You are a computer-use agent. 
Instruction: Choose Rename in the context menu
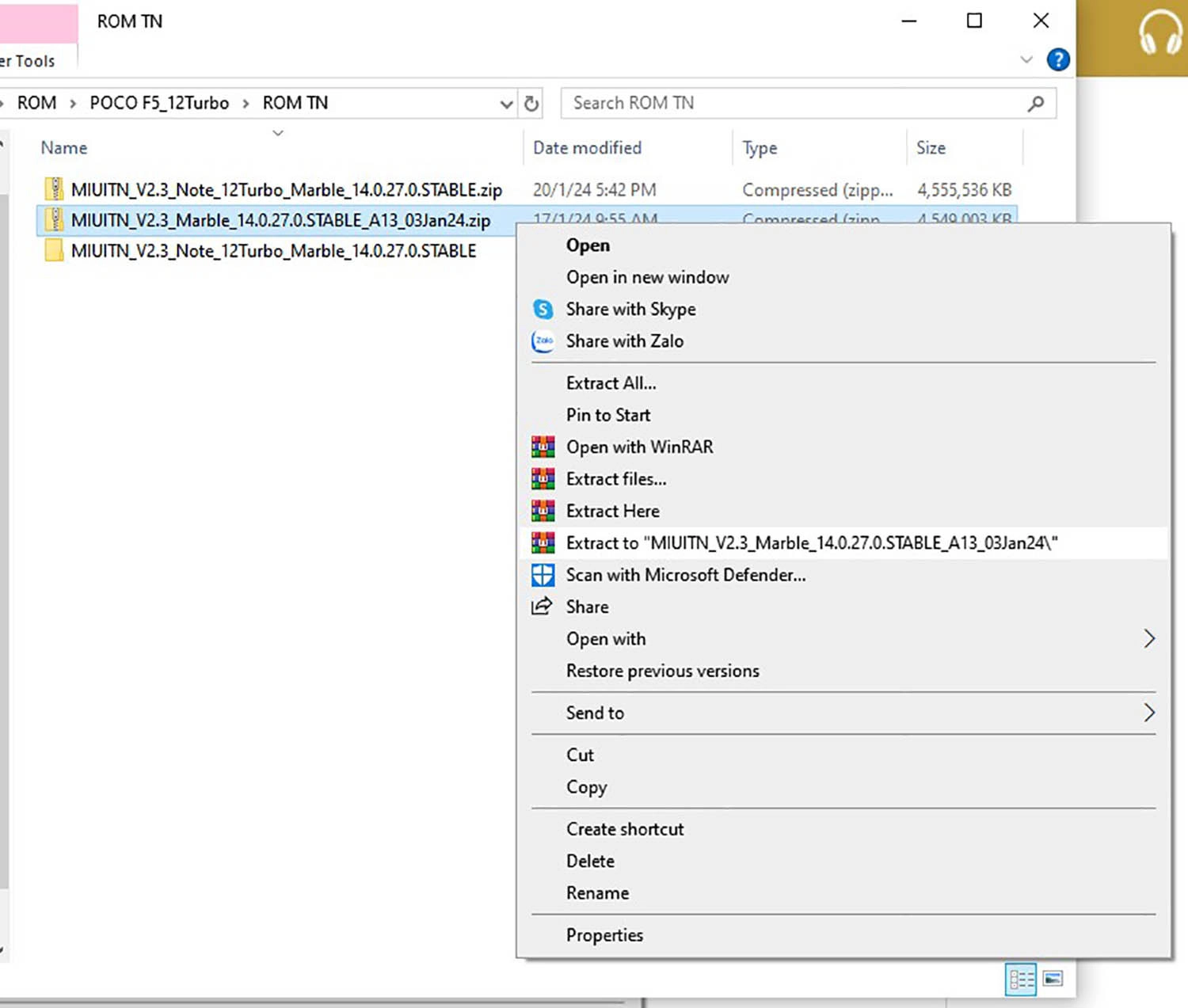(x=597, y=893)
